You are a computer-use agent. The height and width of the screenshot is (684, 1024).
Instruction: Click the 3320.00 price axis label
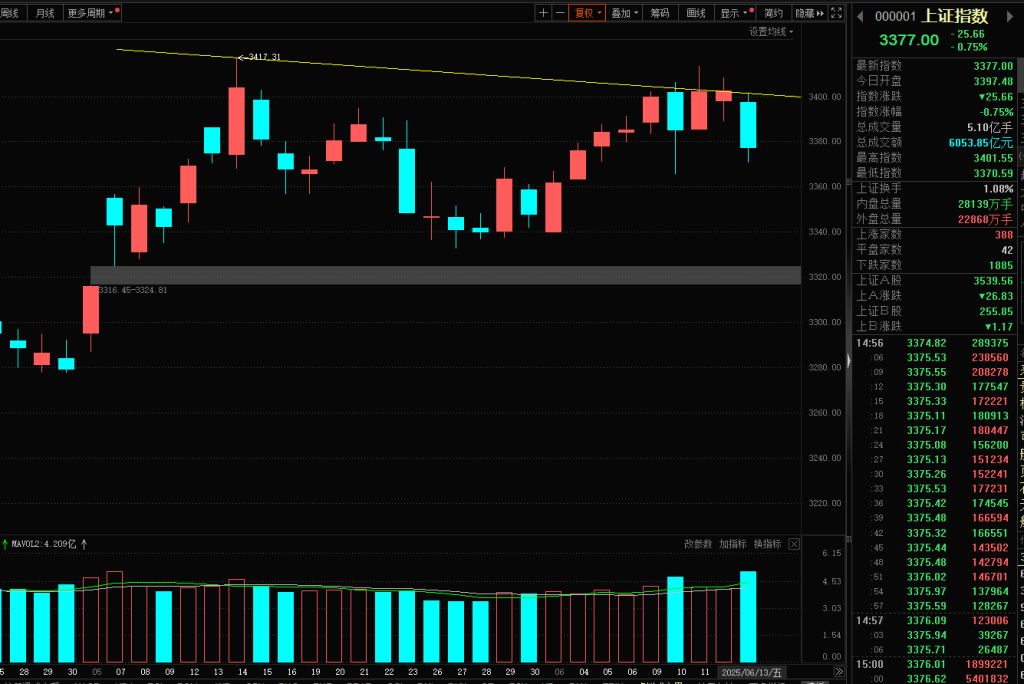[825, 277]
